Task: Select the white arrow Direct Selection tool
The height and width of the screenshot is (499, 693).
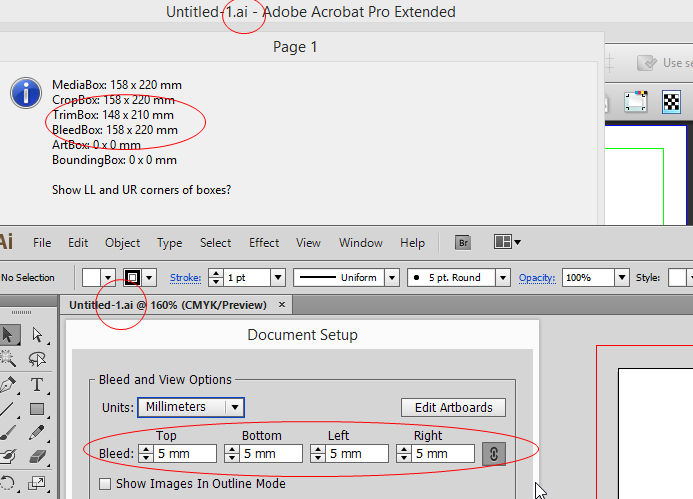Action: pos(38,335)
